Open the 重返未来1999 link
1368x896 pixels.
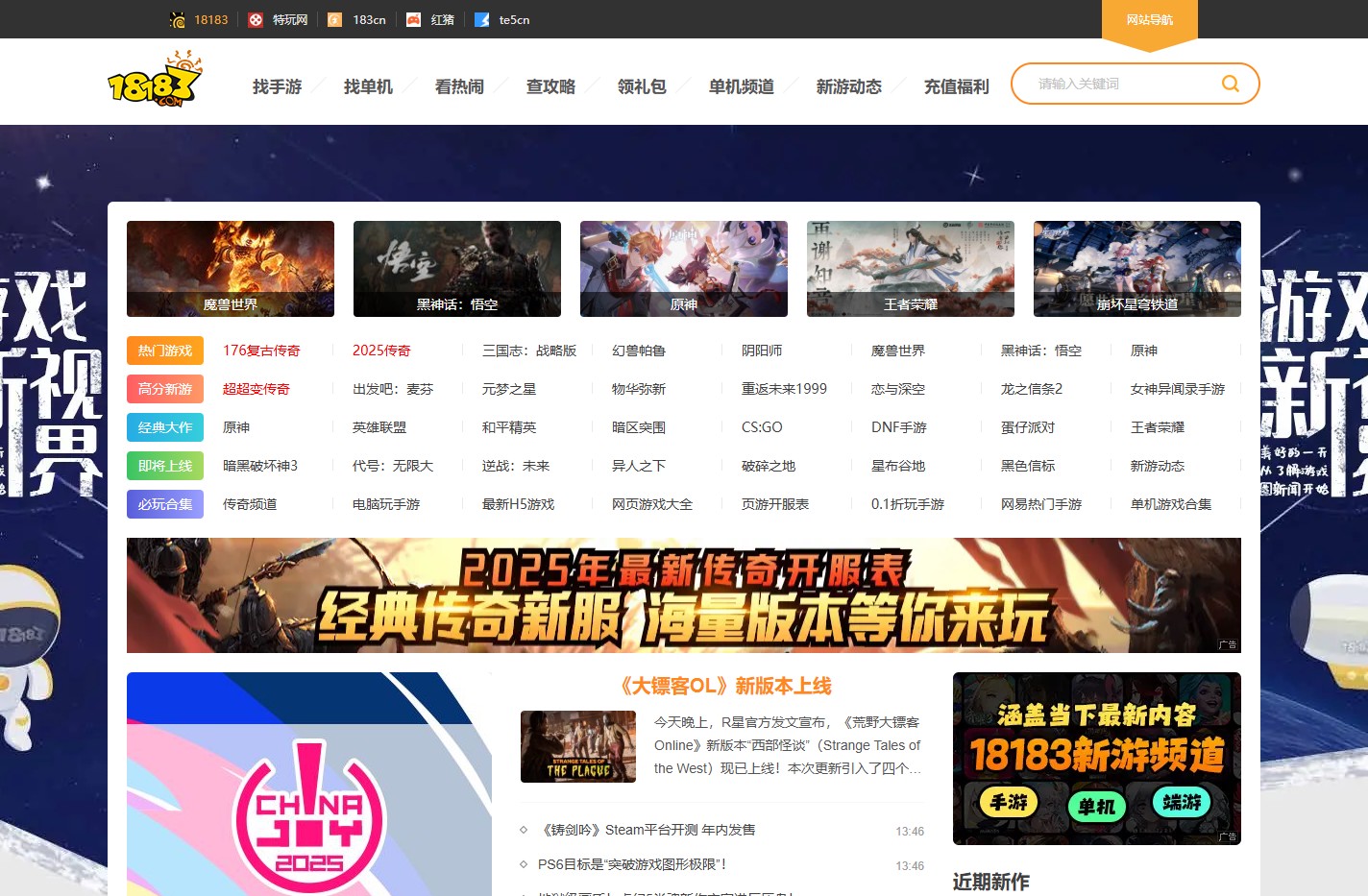coord(784,389)
